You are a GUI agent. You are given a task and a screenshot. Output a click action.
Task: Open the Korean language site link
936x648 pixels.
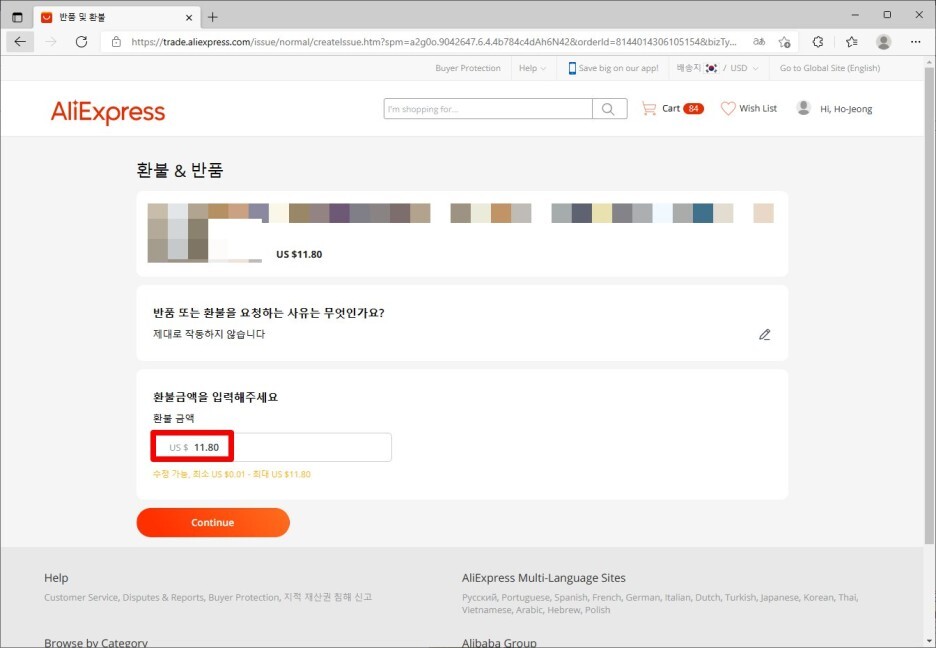coord(818,597)
